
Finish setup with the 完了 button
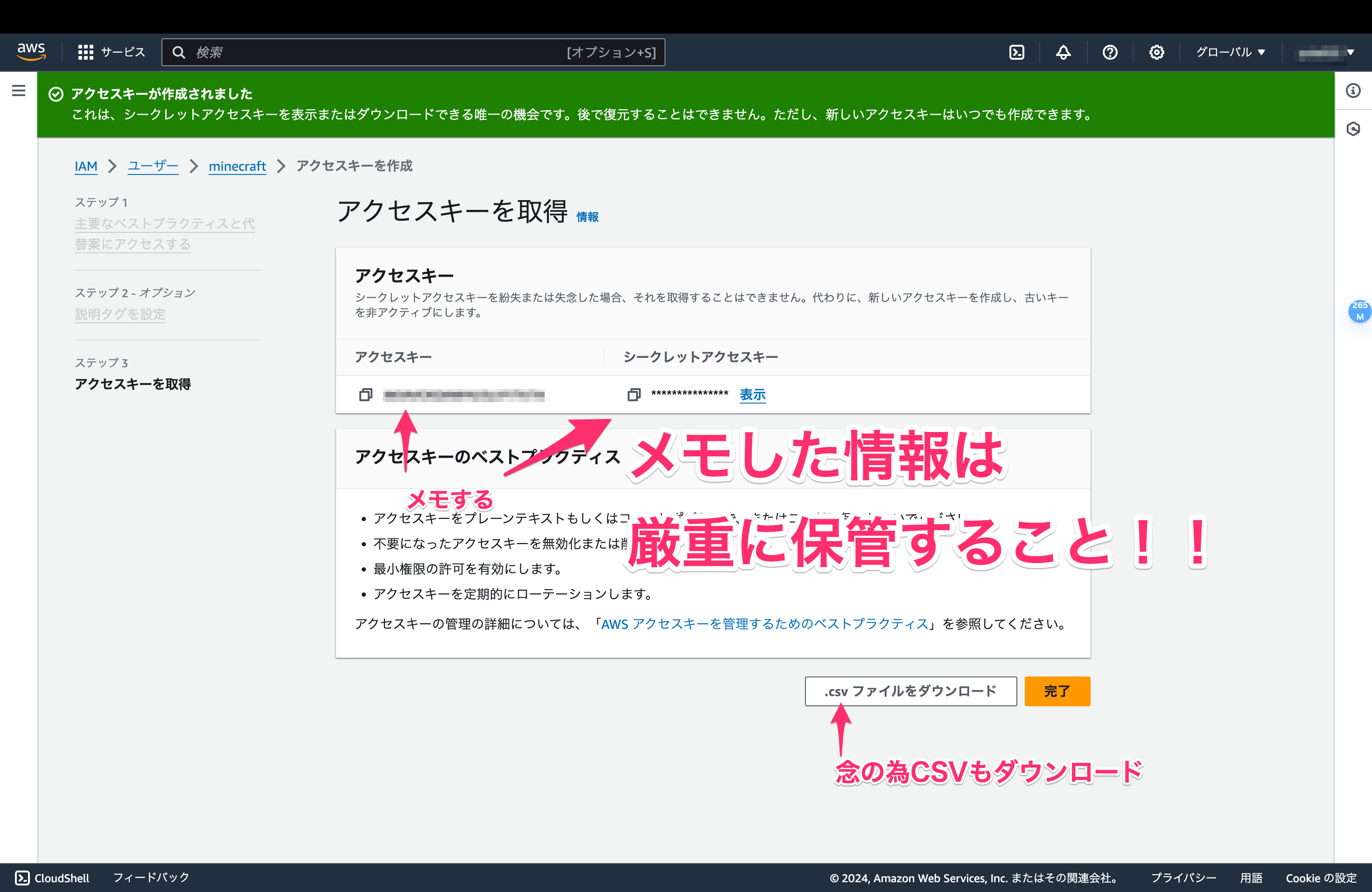(1057, 691)
